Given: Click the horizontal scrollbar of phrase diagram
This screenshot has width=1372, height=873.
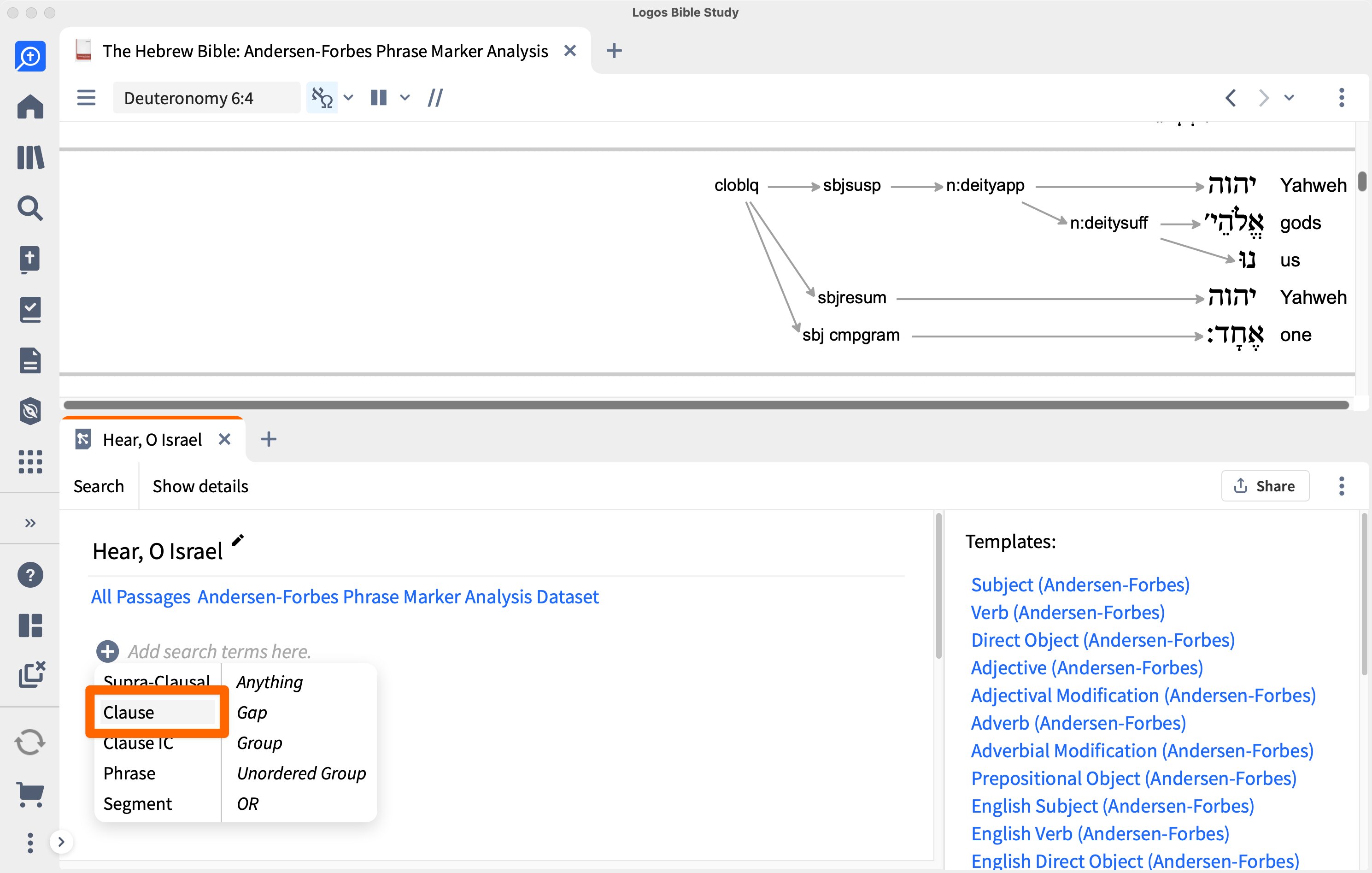Looking at the screenshot, I should click(707, 405).
